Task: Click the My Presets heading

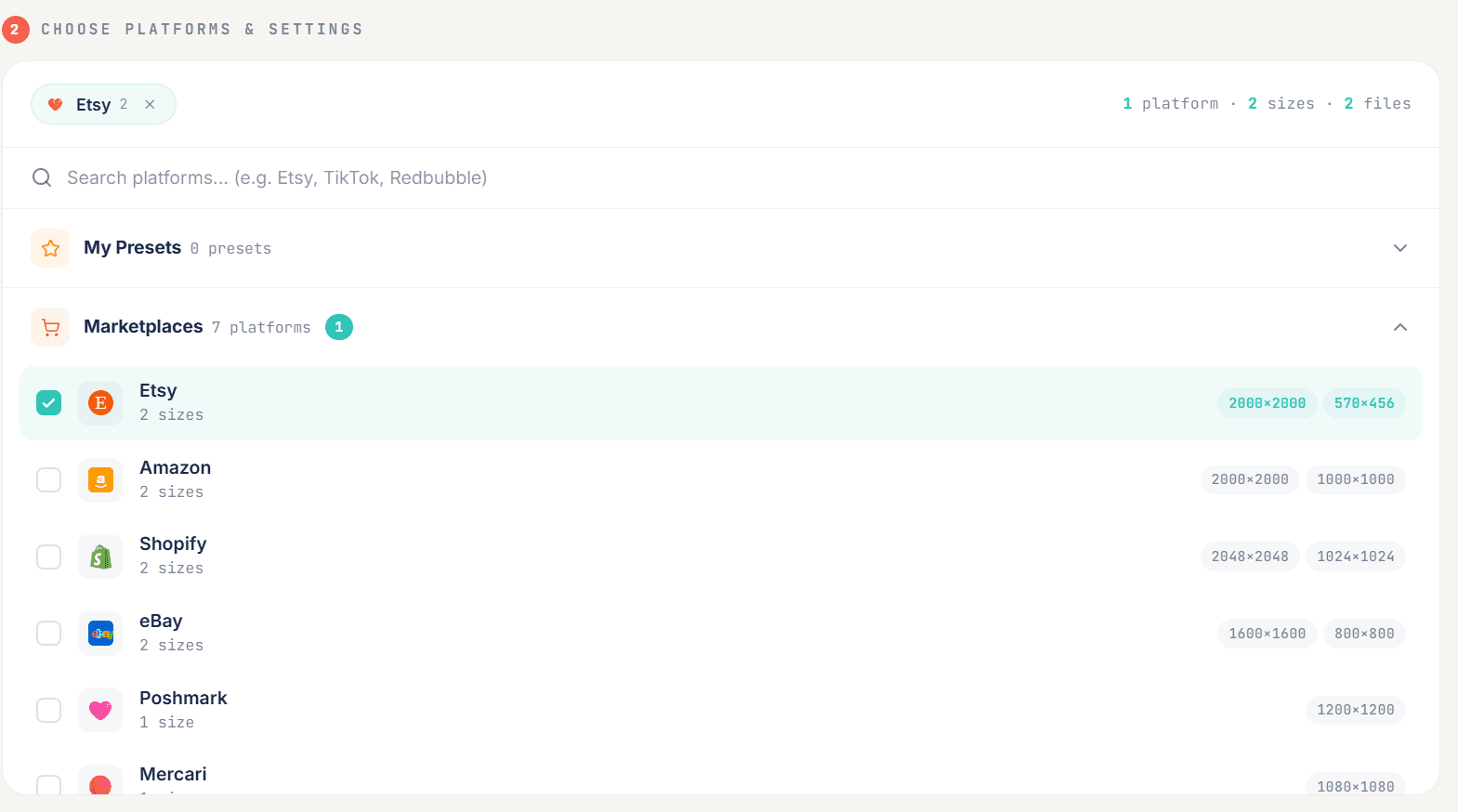Action: [132, 248]
